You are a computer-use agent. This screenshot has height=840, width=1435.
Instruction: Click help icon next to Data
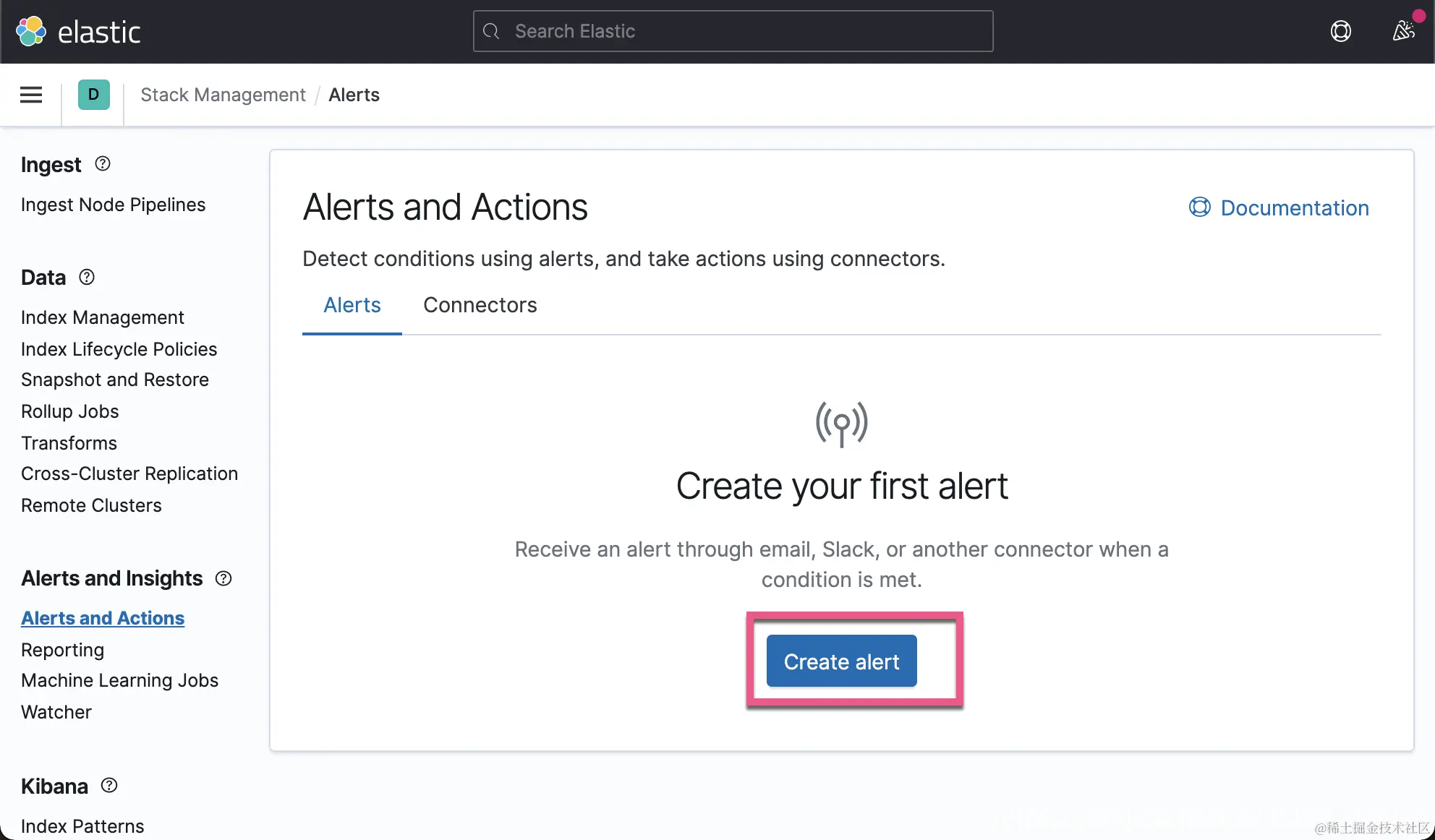(x=87, y=277)
